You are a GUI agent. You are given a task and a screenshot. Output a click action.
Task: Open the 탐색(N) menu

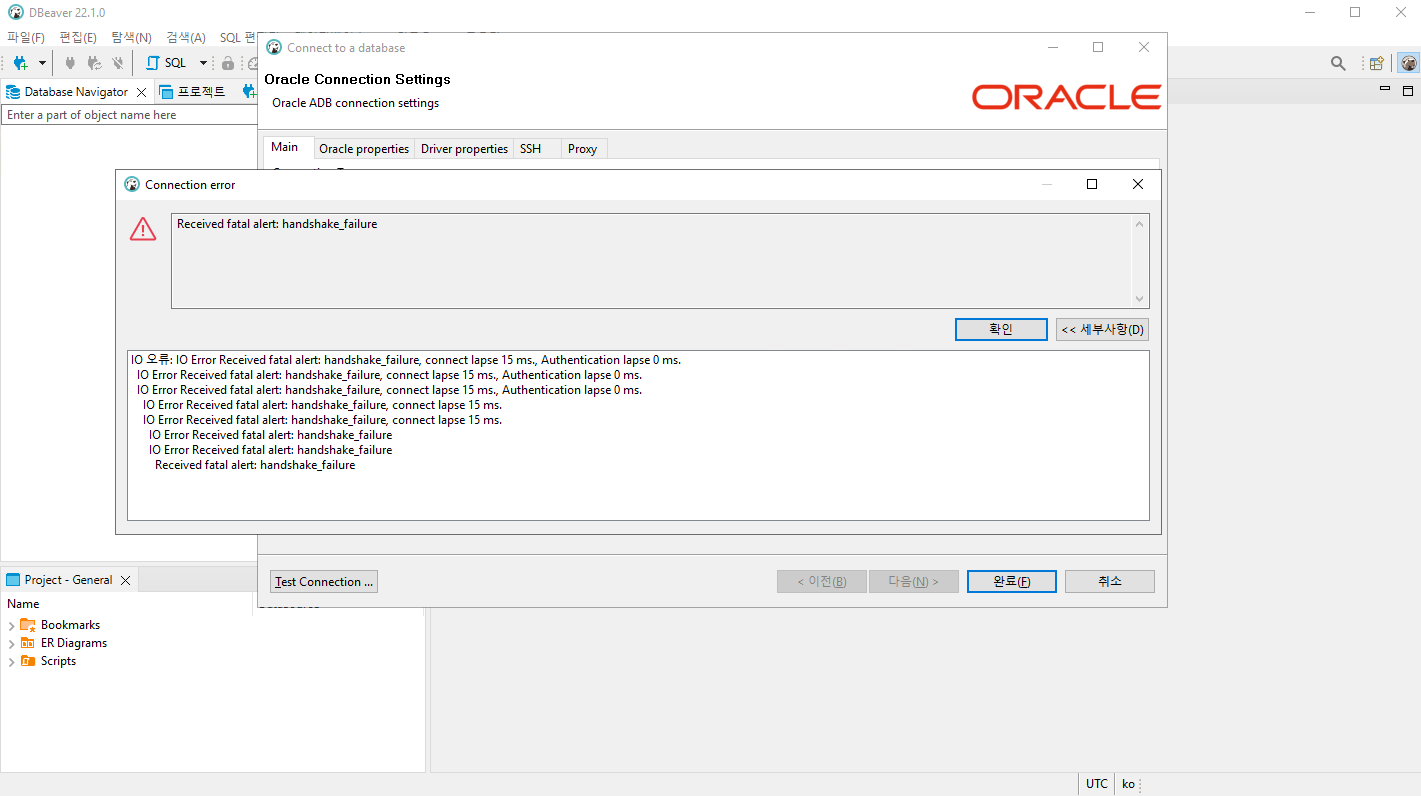coord(131,37)
